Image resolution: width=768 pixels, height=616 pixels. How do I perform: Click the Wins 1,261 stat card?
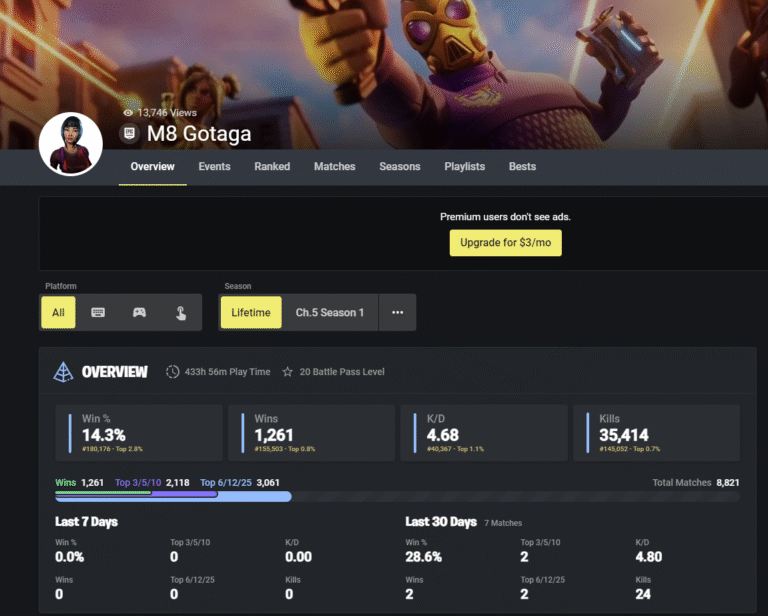[x=312, y=433]
